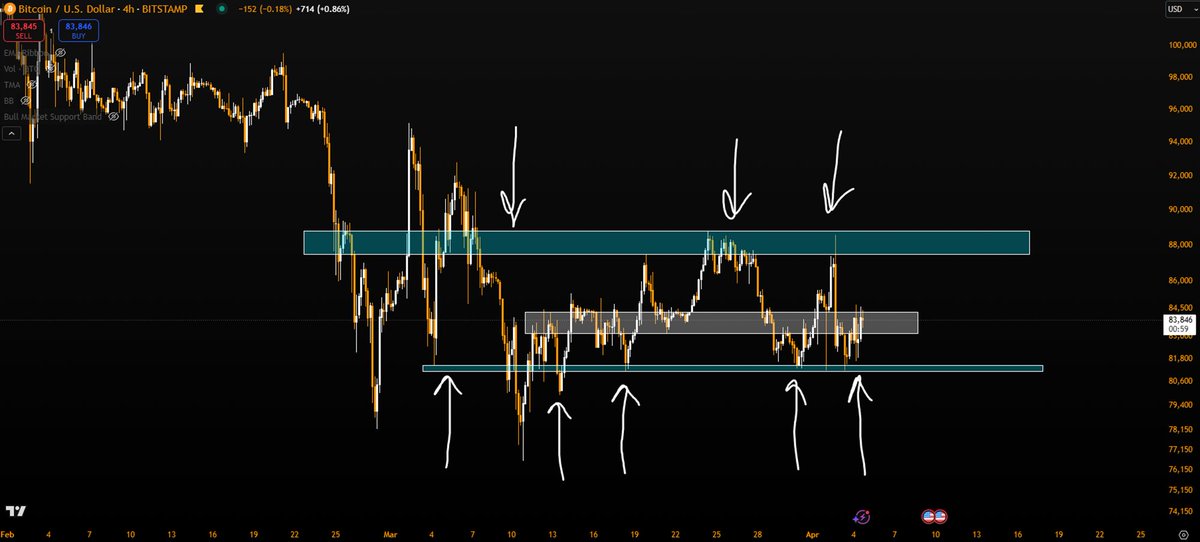Toggle Bull Market Support Band visibility eye
The height and width of the screenshot is (542, 1200).
pyautogui.click(x=113, y=116)
